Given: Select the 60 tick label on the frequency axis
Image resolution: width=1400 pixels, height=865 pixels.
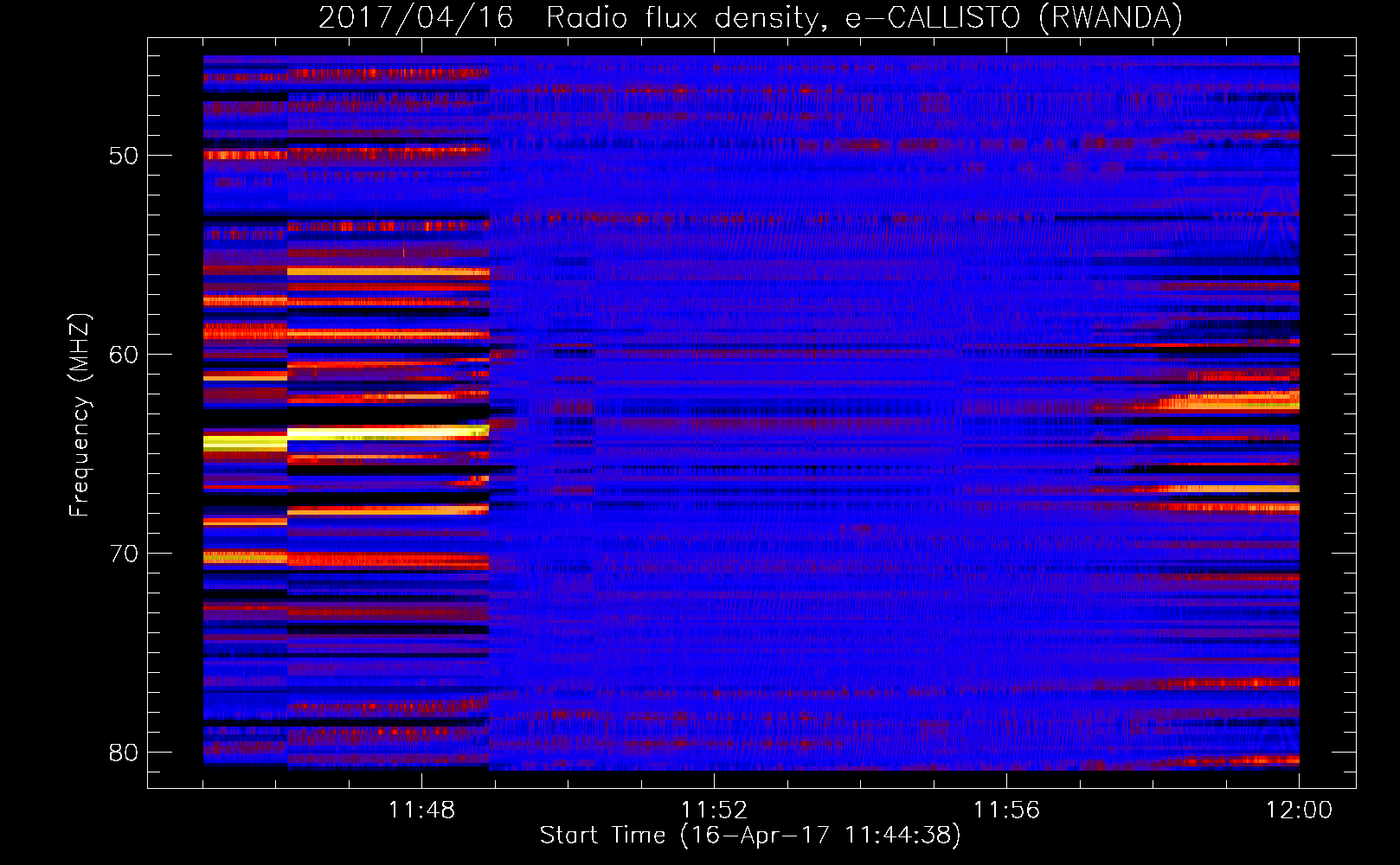Looking at the screenshot, I should 124,355.
